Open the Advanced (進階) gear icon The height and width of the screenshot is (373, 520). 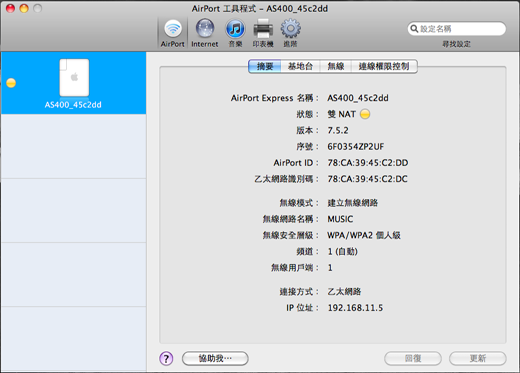[x=290, y=33]
